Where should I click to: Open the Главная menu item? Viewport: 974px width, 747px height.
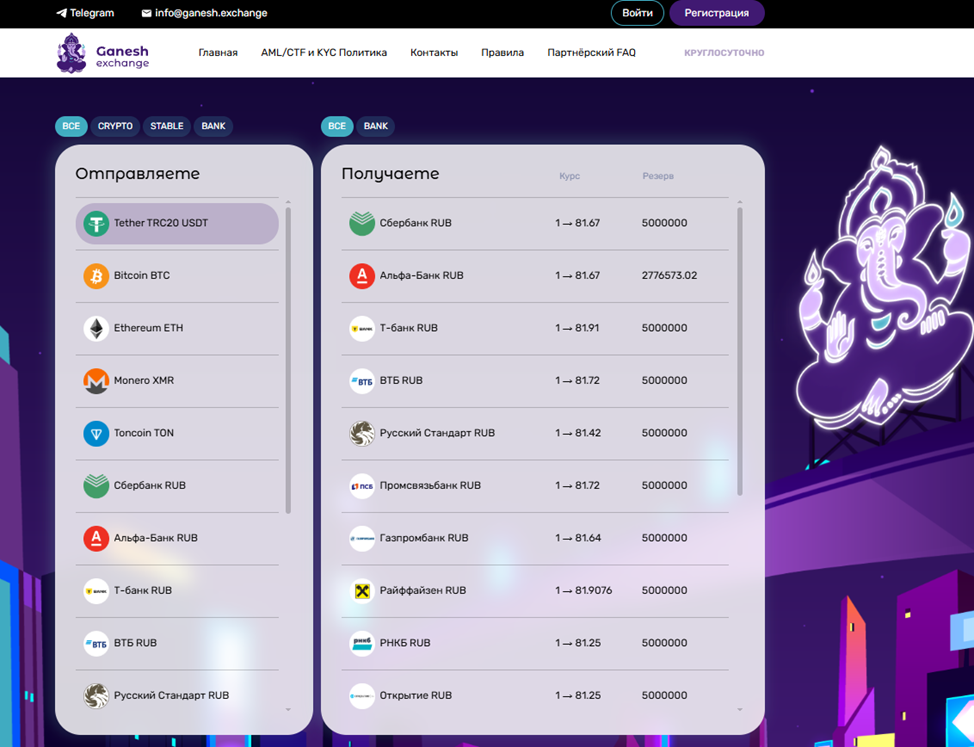point(218,53)
